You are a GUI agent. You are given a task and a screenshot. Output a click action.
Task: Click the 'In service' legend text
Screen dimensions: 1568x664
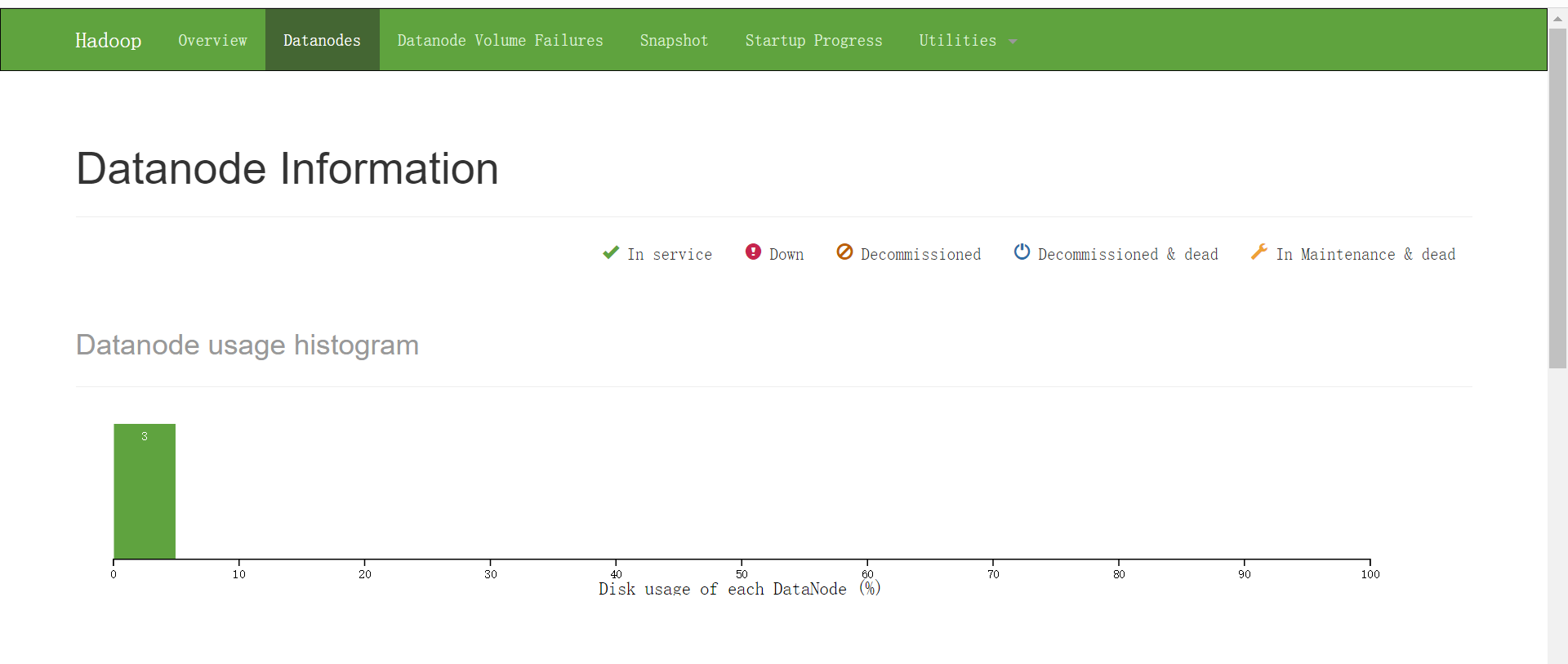[x=670, y=254]
